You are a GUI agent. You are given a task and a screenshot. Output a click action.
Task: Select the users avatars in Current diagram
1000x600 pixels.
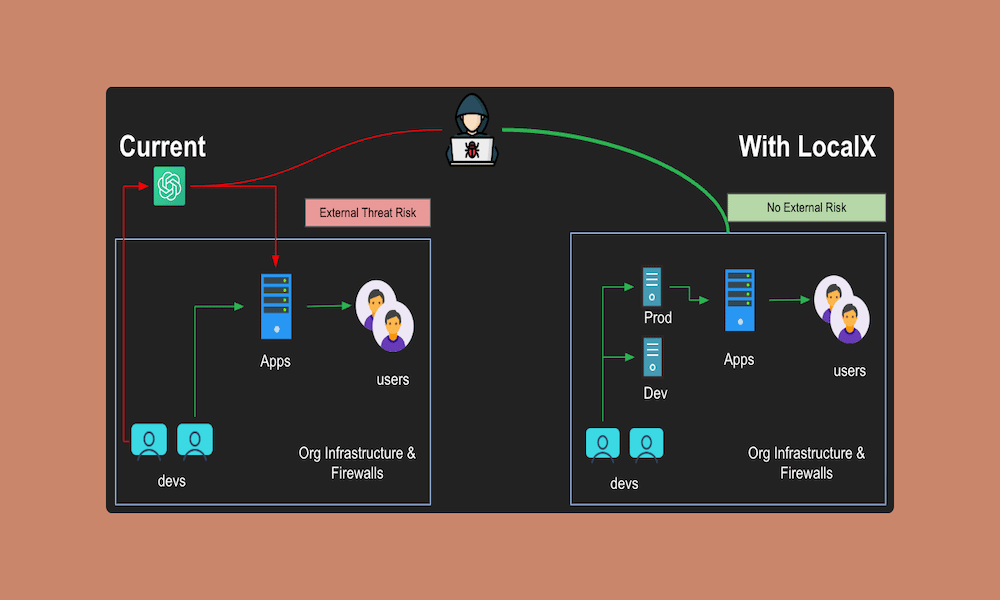click(384, 313)
